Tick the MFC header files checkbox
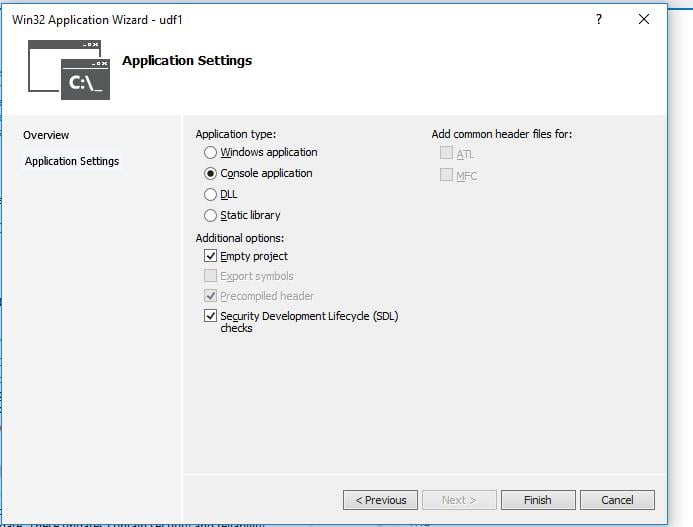This screenshot has width=693, height=527. pos(446,175)
